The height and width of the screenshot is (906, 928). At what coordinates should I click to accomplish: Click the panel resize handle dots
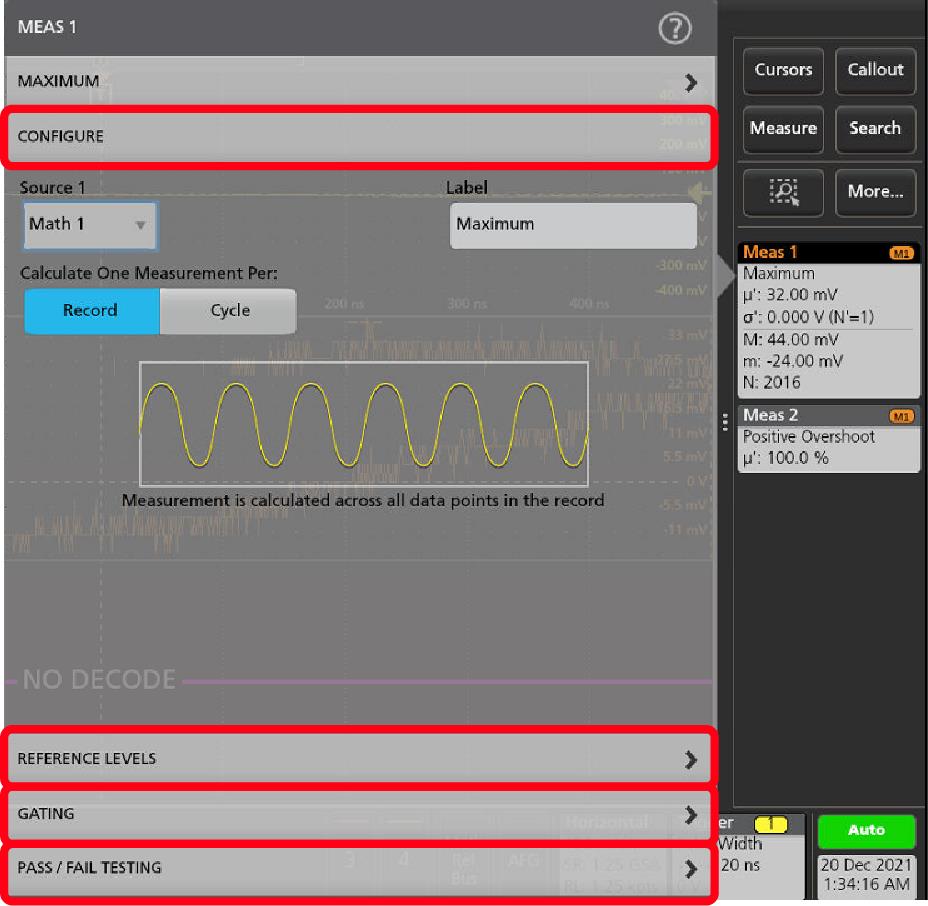[726, 422]
